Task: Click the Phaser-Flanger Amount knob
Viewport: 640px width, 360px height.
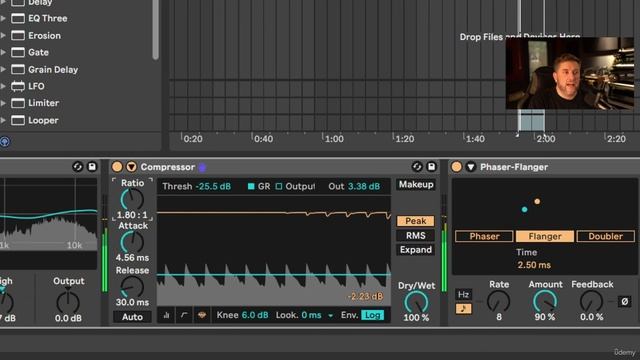Action: (545, 302)
